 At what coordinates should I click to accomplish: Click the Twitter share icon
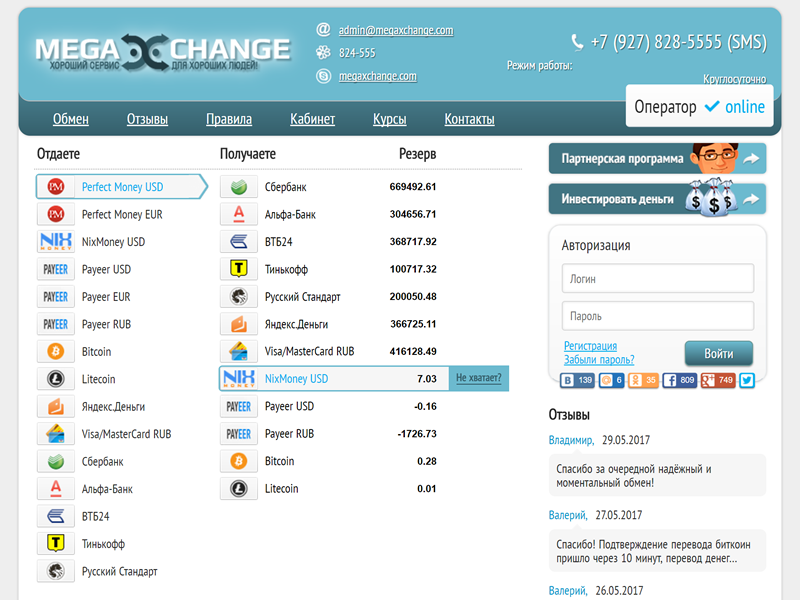pos(746,380)
